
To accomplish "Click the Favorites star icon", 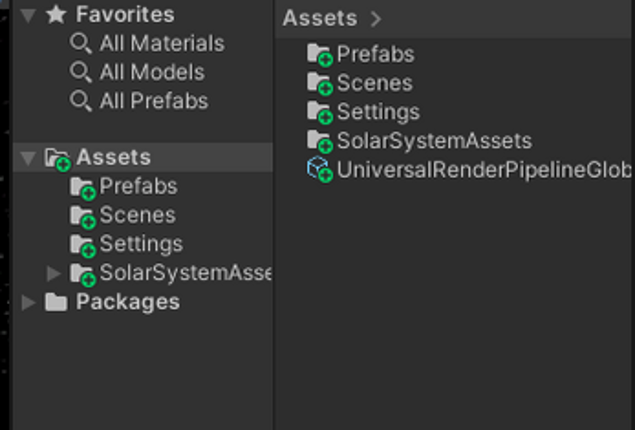I will pos(56,15).
